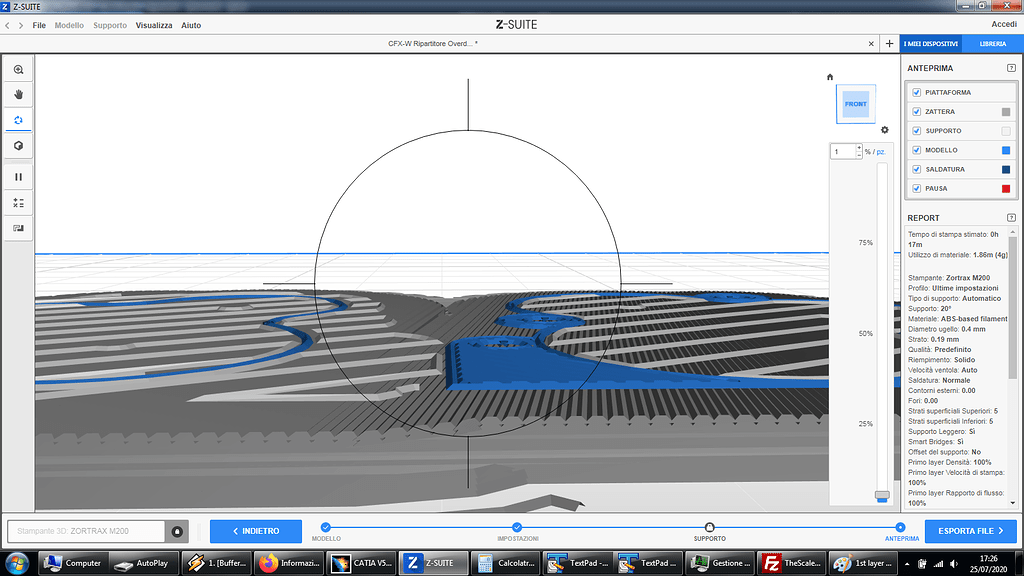Increase layer value with up stepper

tap(859, 148)
